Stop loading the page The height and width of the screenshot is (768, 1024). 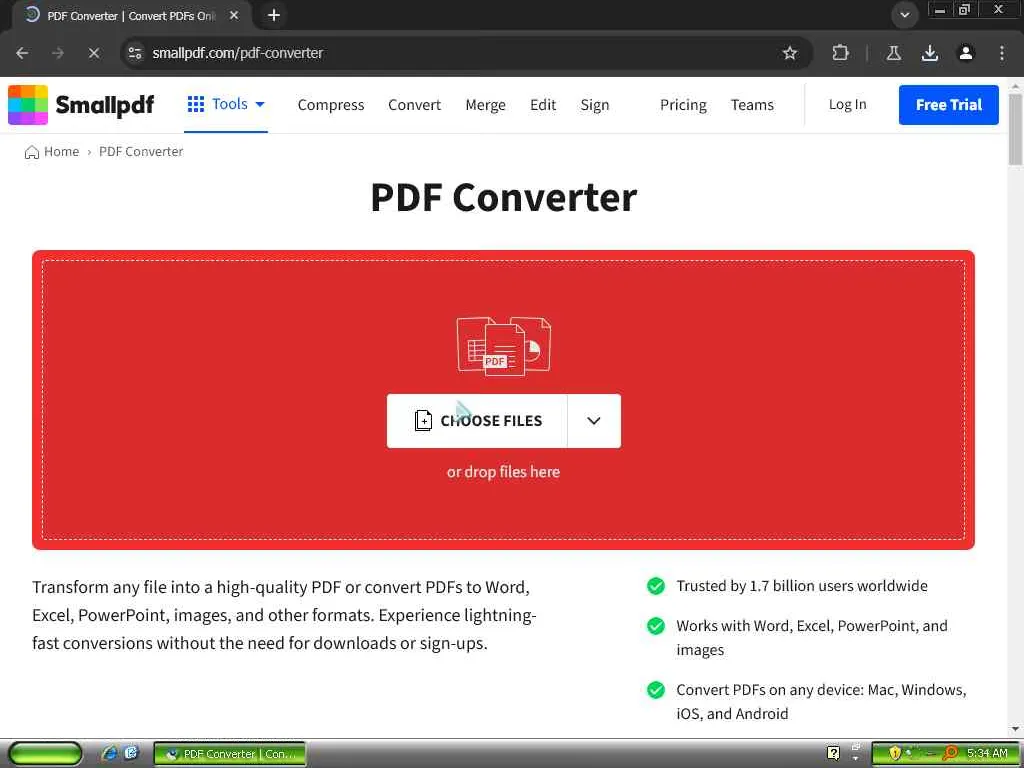(x=93, y=53)
